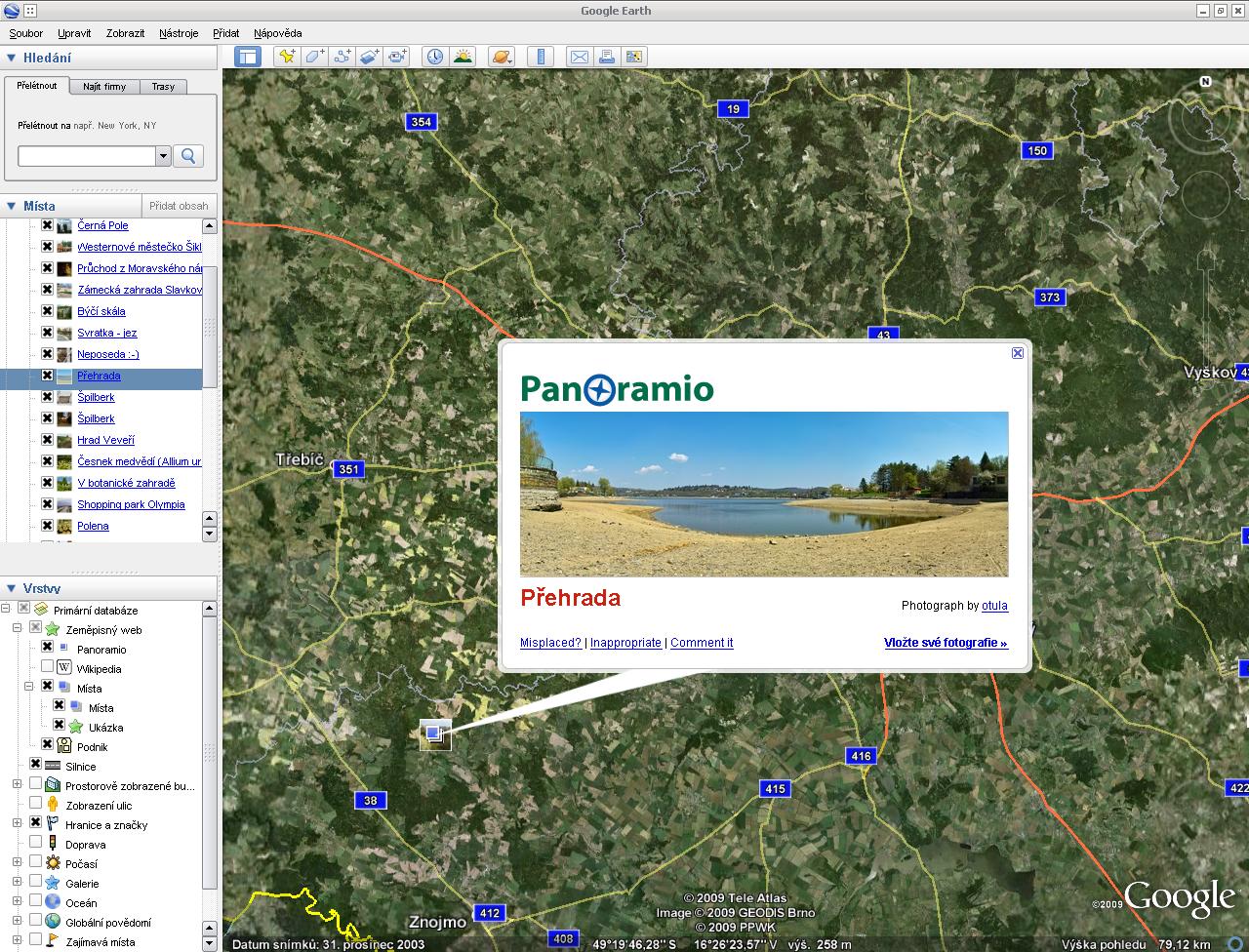Enable the Wikipedia layer checkbox
This screenshot has width=1249, height=952.
[47, 667]
